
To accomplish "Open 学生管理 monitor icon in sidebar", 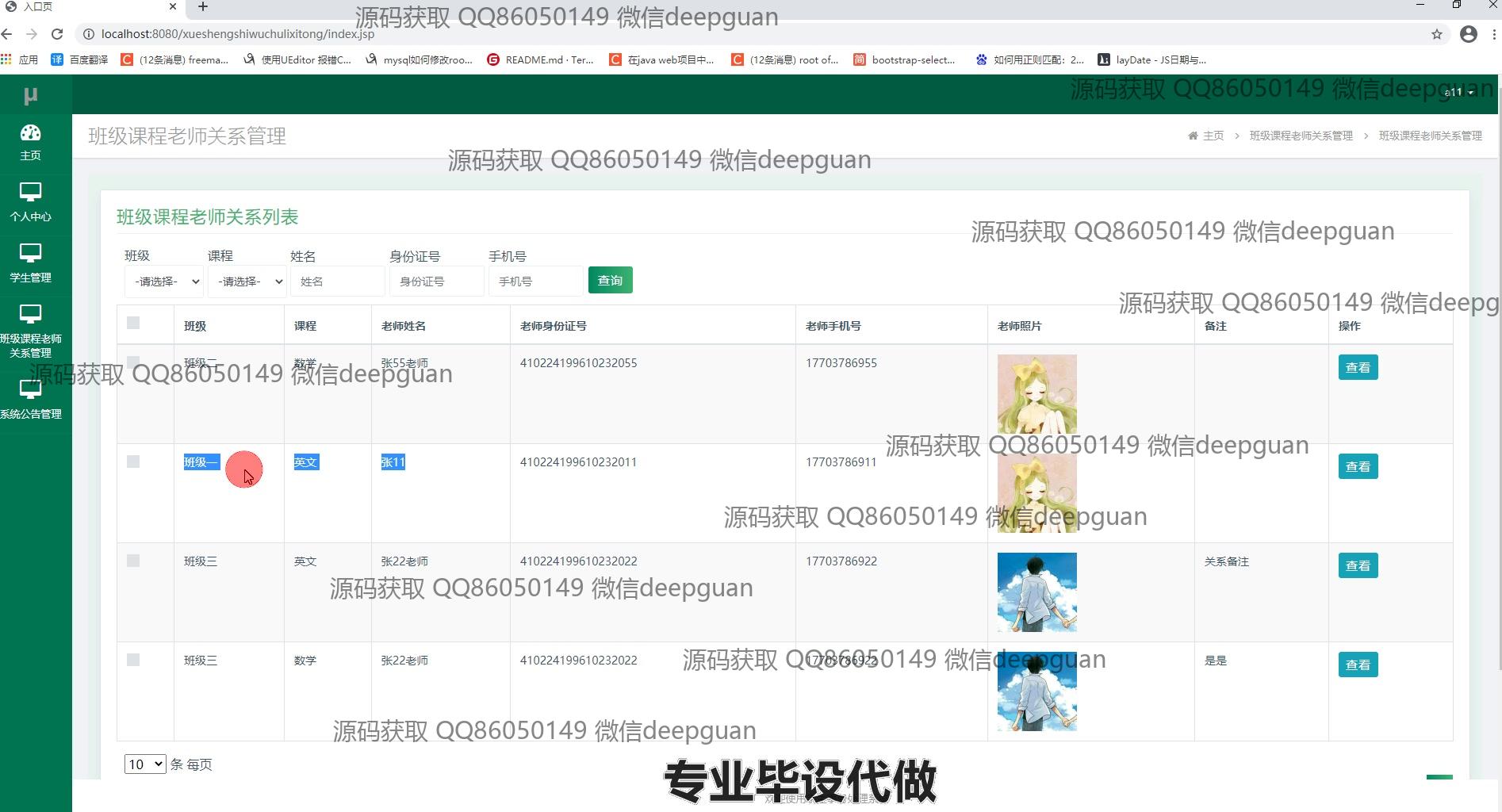I will (30, 254).
